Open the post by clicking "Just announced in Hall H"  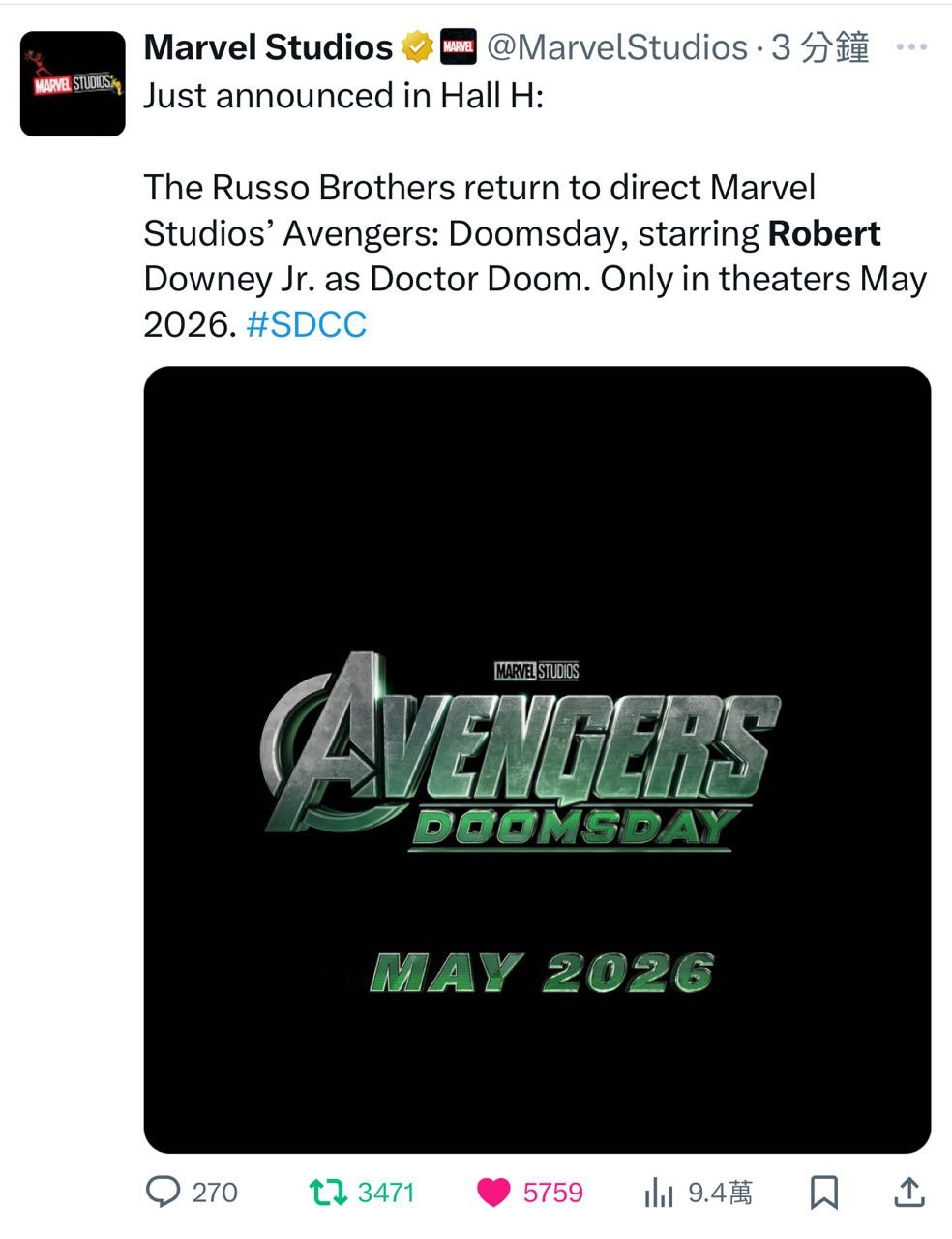tap(343, 96)
